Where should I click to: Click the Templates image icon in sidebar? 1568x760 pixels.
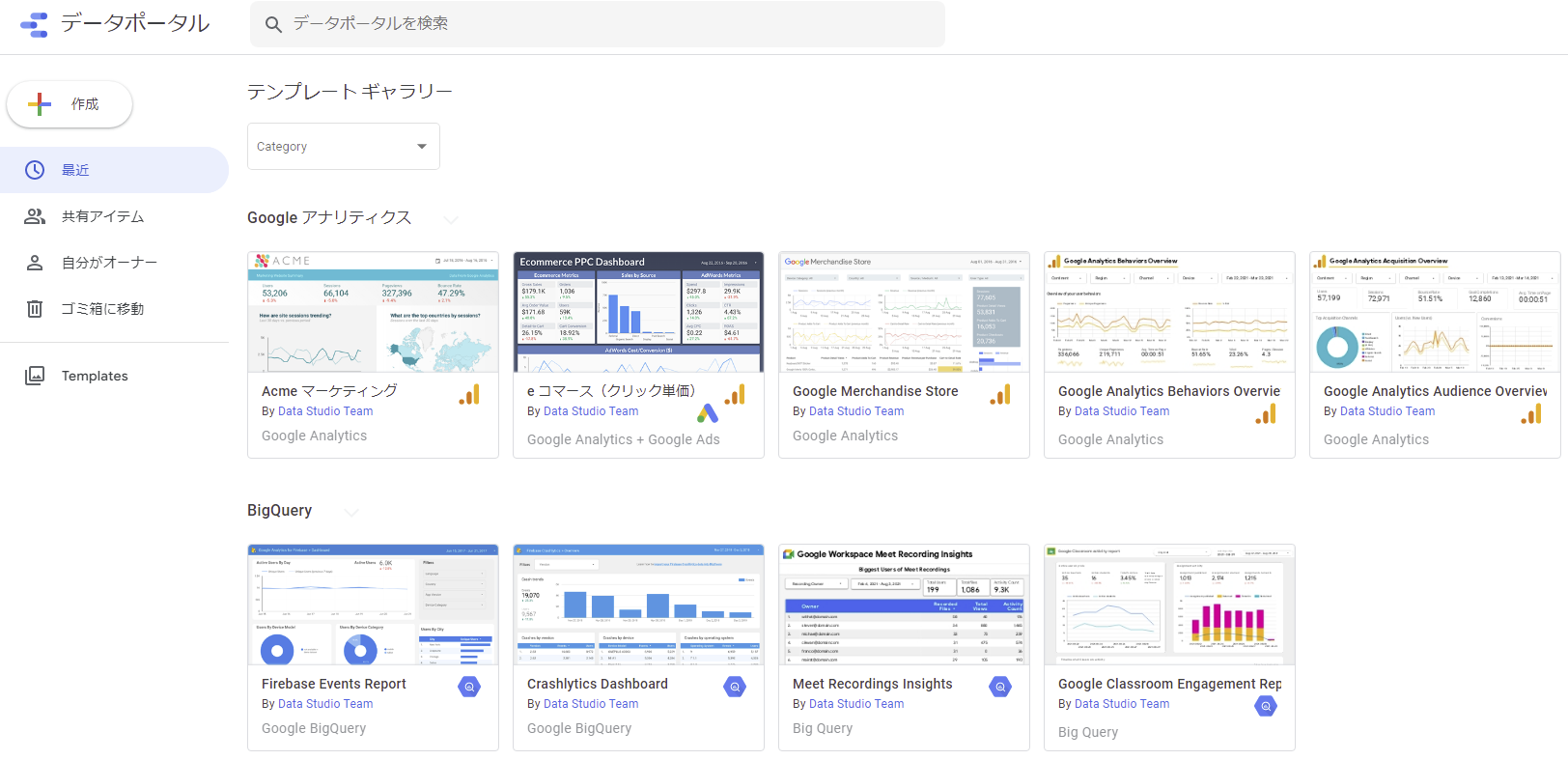pyautogui.click(x=35, y=376)
